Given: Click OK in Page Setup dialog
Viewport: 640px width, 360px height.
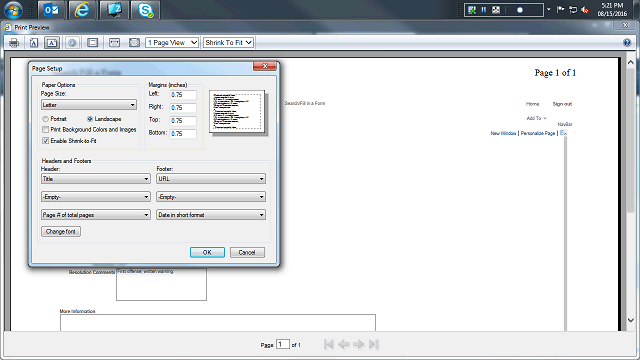Looking at the screenshot, I should pyautogui.click(x=207, y=252).
